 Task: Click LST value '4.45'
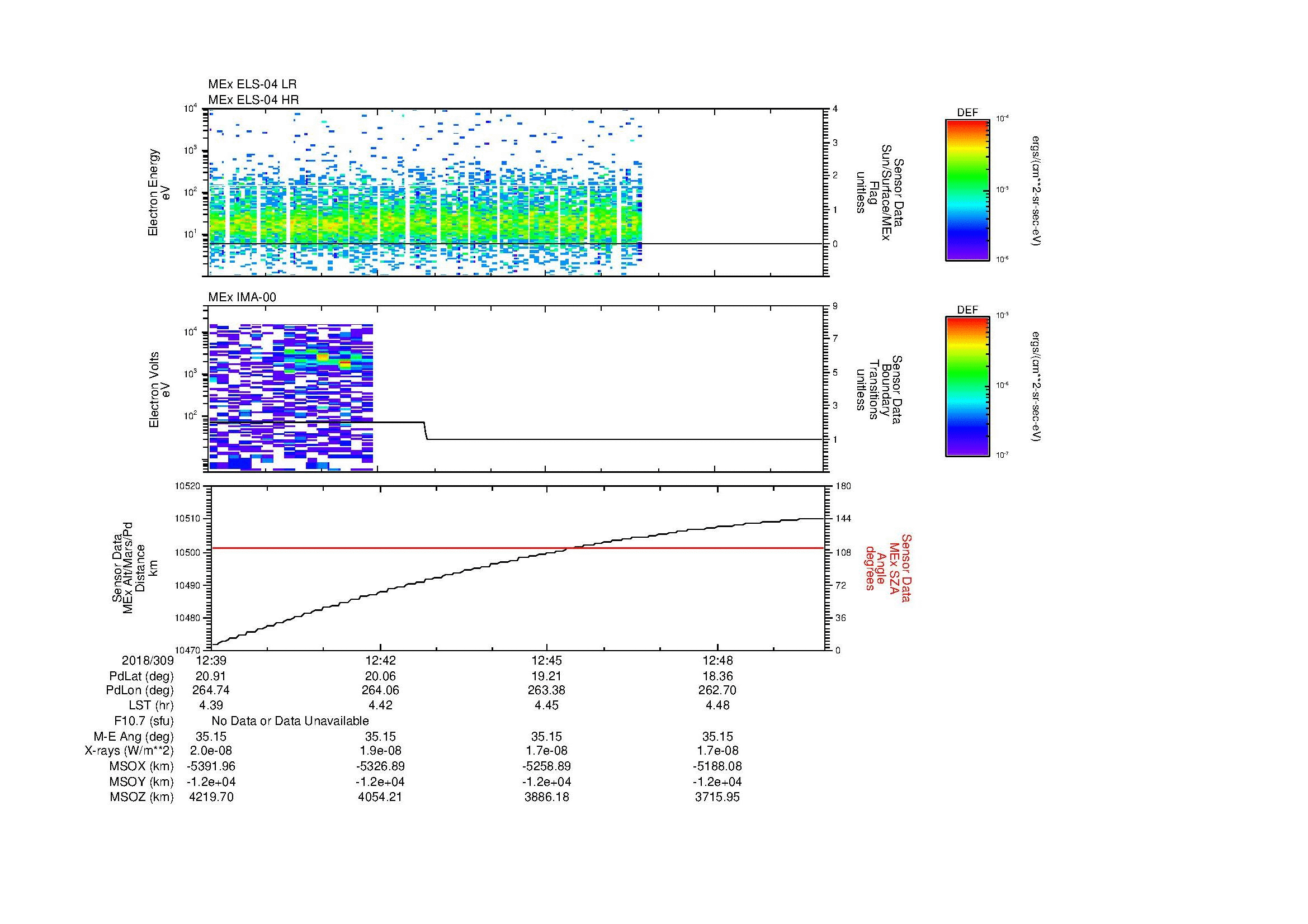547,705
